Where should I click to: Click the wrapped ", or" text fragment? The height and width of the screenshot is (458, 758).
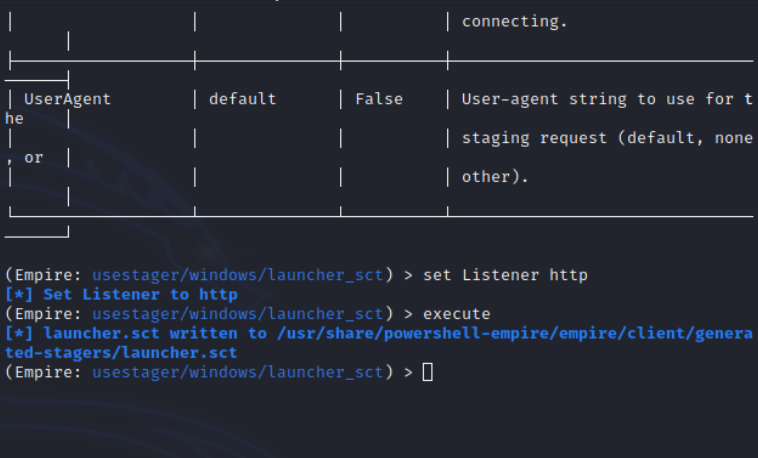tap(26, 157)
